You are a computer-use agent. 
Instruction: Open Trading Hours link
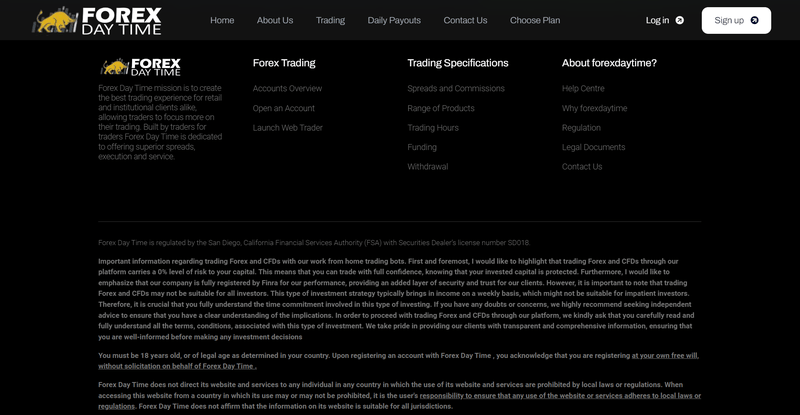pos(433,128)
